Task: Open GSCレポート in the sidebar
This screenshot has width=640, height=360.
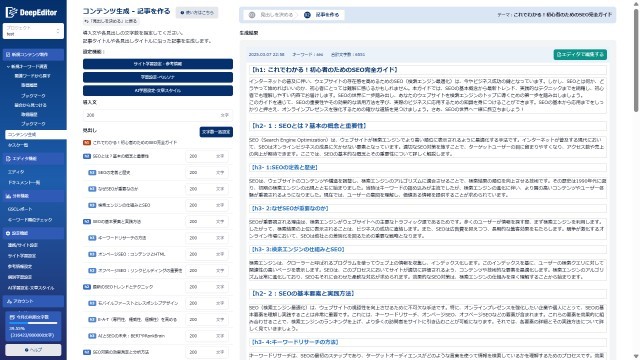Action: (20, 209)
